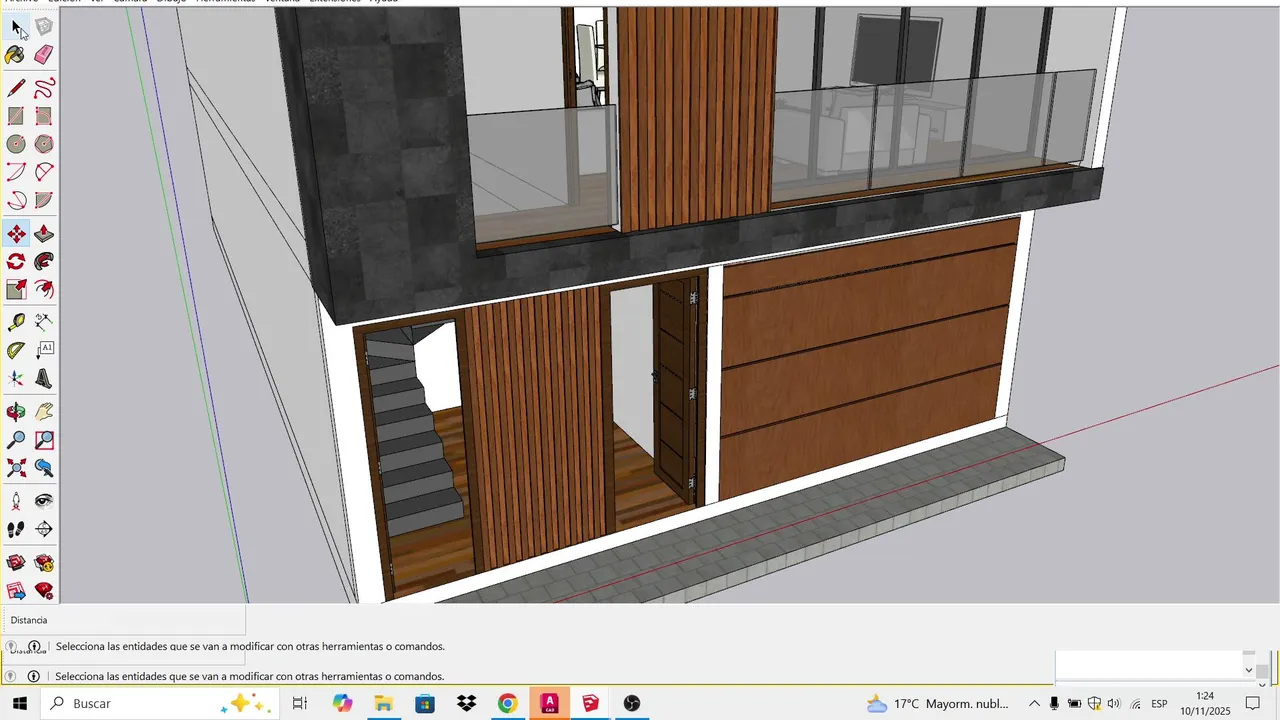Image resolution: width=1280 pixels, height=720 pixels.
Task: Select the Pie arc tool
Action: pos(44,201)
